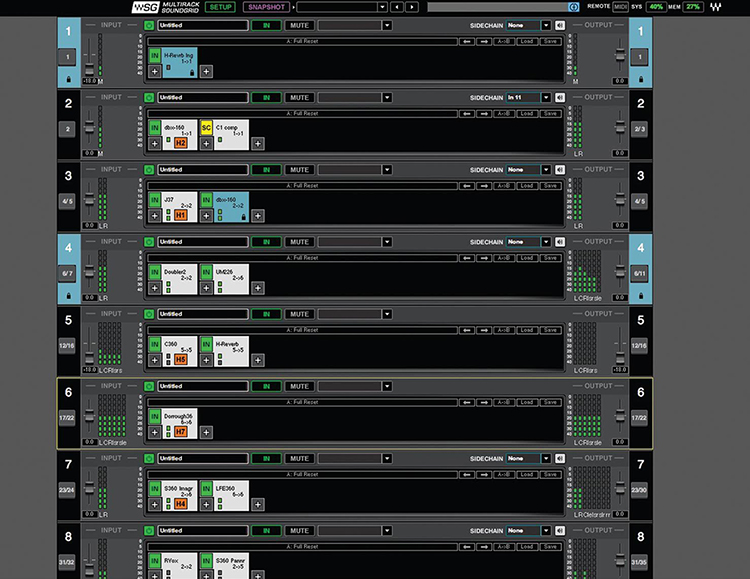The height and width of the screenshot is (579, 750).
Task: Toggle rack 2 power button
Action: pos(149,98)
